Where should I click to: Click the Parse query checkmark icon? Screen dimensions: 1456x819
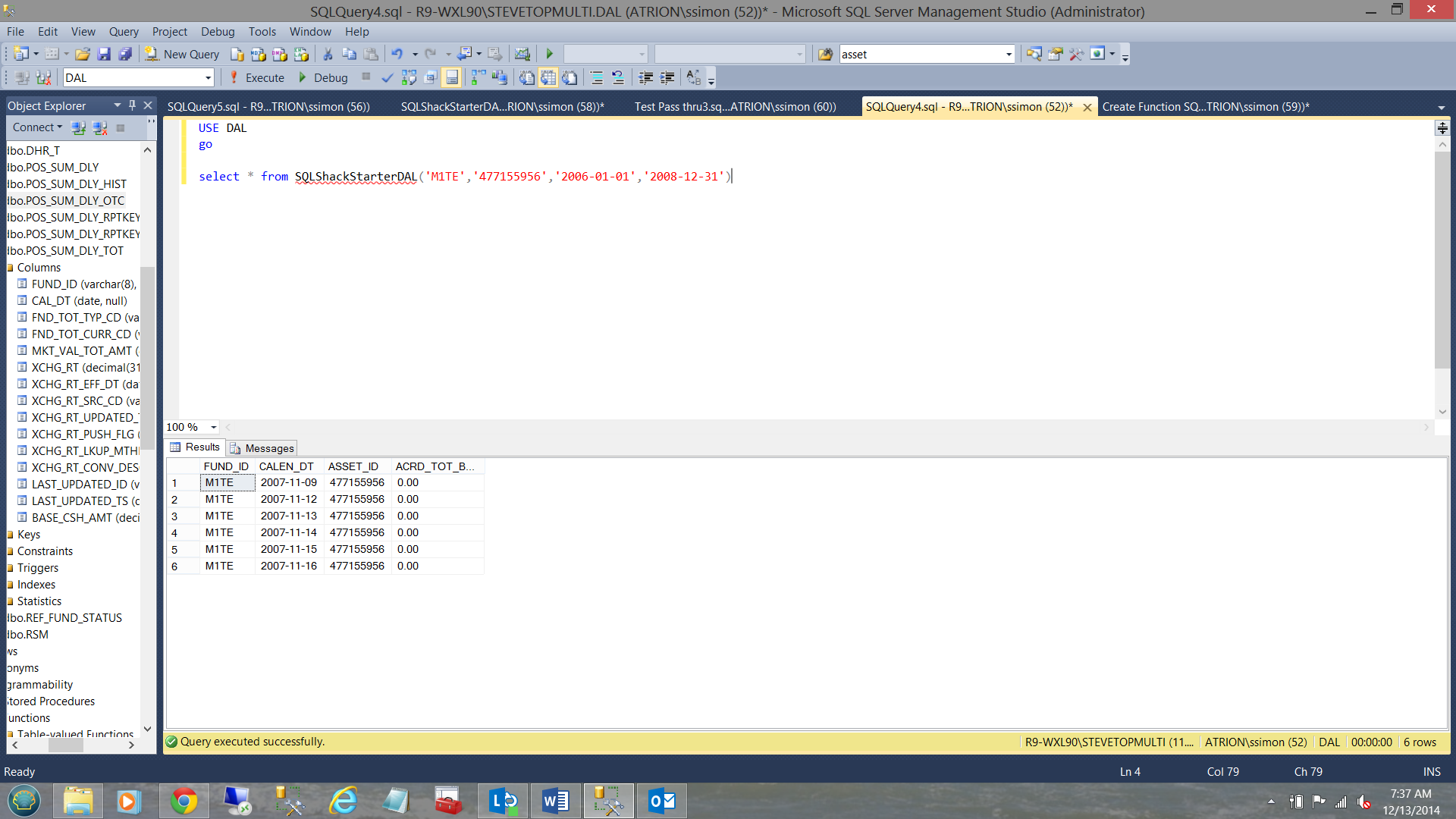pyautogui.click(x=388, y=77)
